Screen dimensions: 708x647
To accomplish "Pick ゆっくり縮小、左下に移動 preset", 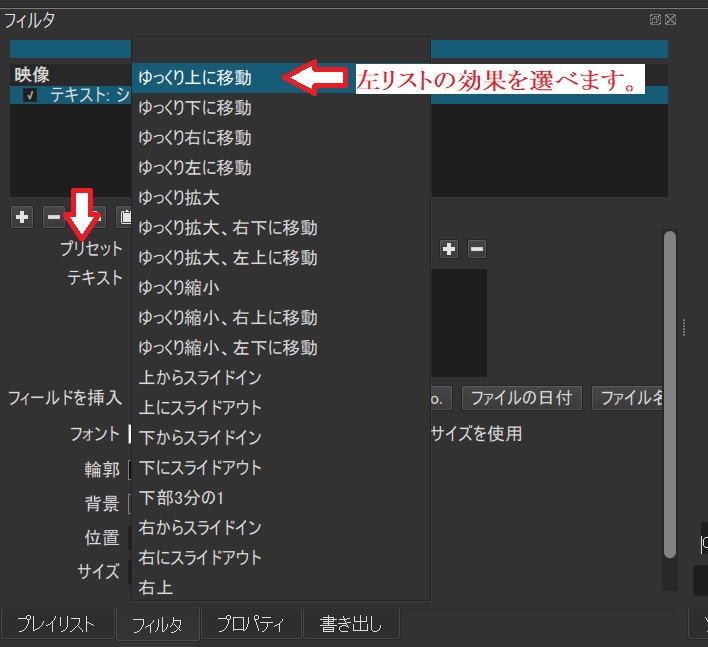I will pos(281,348).
